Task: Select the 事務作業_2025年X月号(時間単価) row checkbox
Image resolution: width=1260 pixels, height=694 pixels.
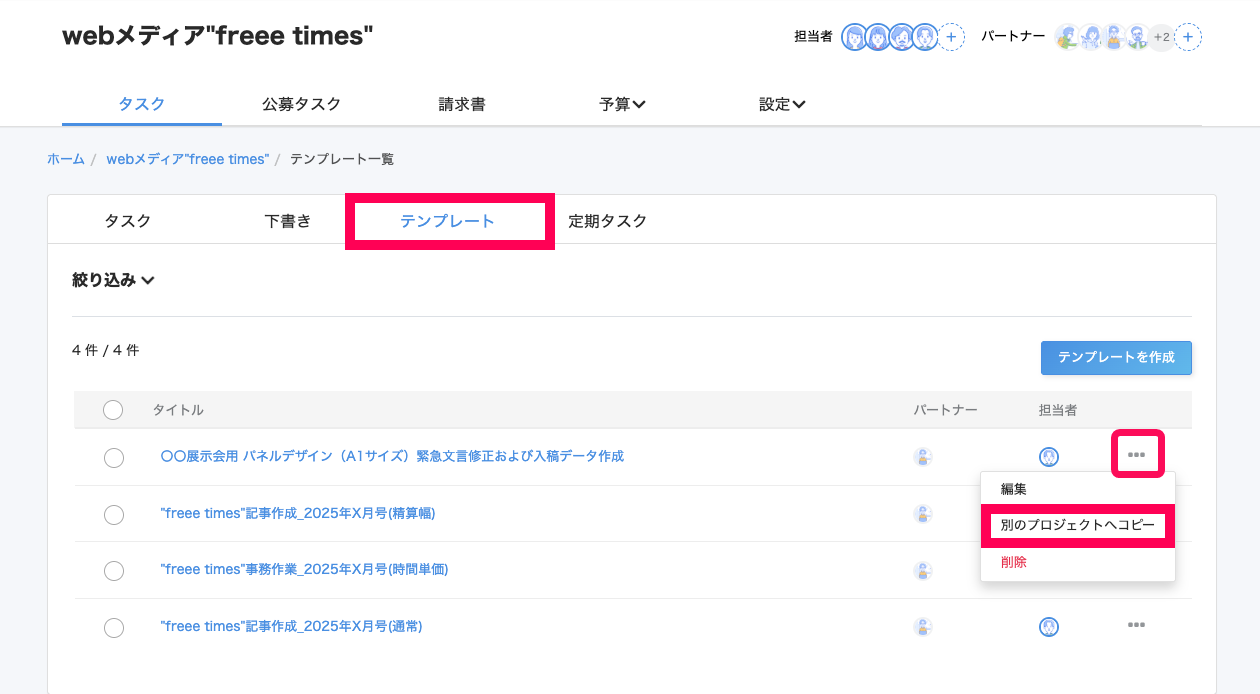Action: 114,571
